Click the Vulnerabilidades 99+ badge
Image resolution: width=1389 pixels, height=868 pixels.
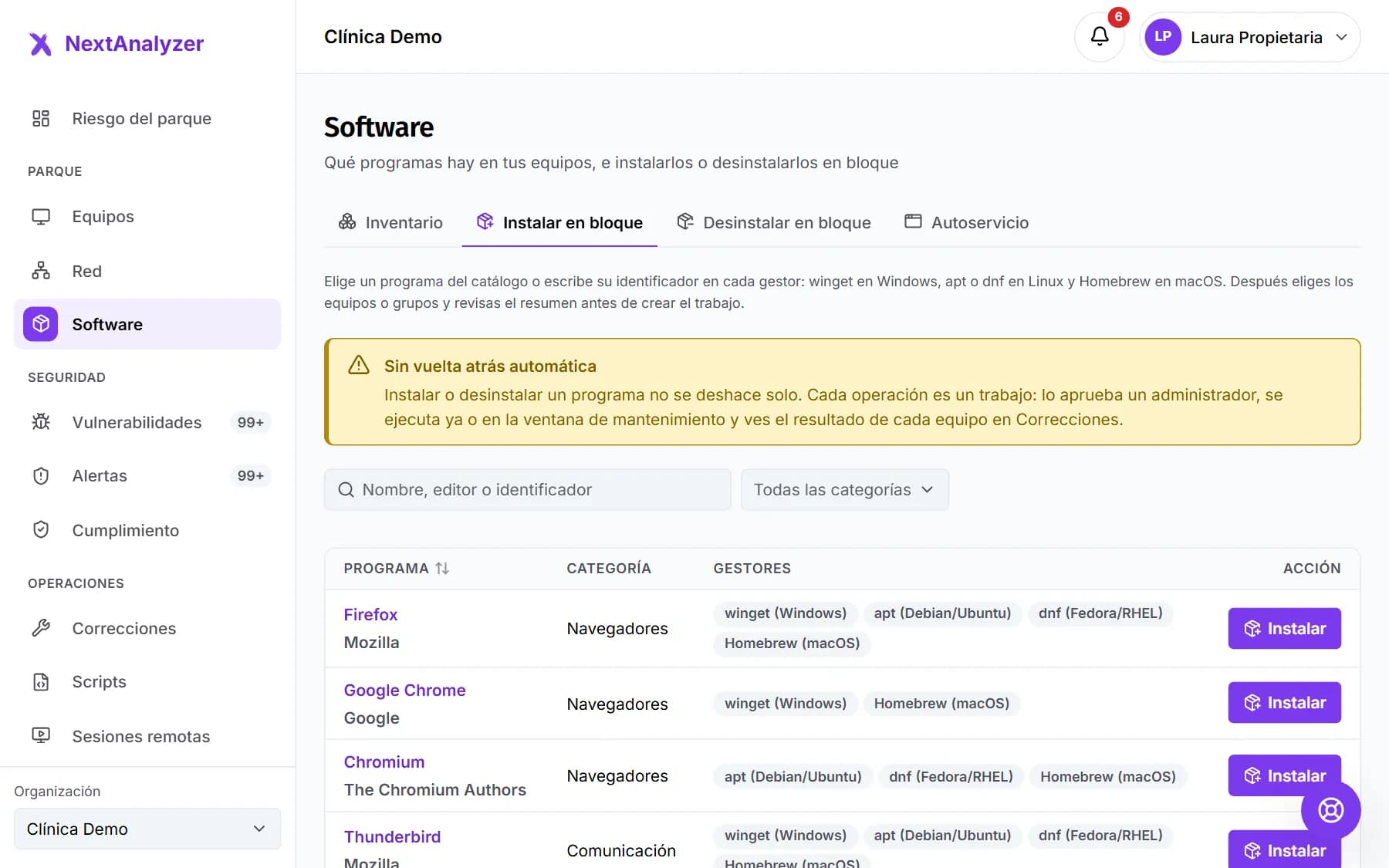pyautogui.click(x=250, y=422)
